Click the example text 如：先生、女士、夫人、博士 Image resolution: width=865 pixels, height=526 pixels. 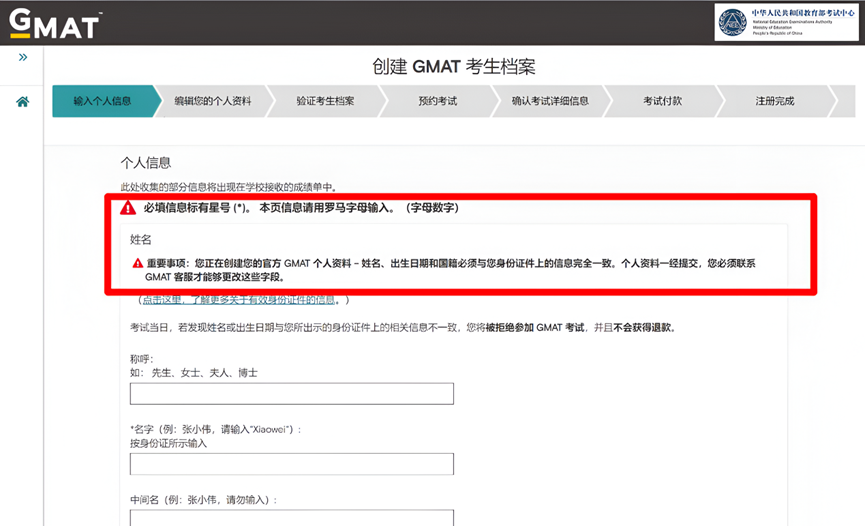click(x=194, y=373)
